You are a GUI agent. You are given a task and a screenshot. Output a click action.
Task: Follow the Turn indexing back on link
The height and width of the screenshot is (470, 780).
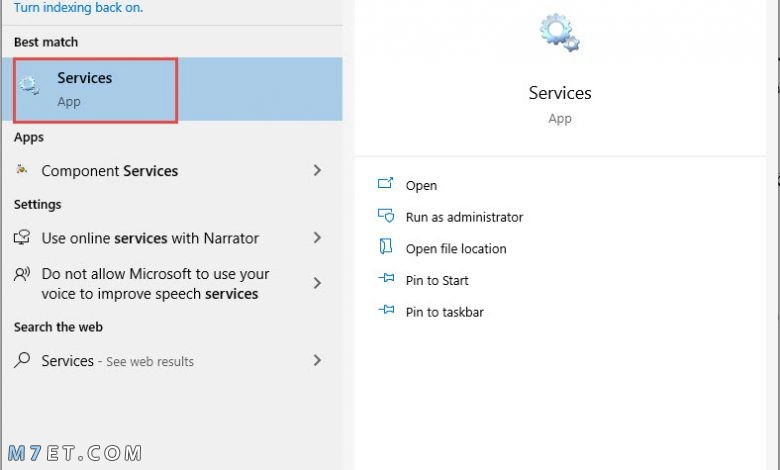pos(78,7)
